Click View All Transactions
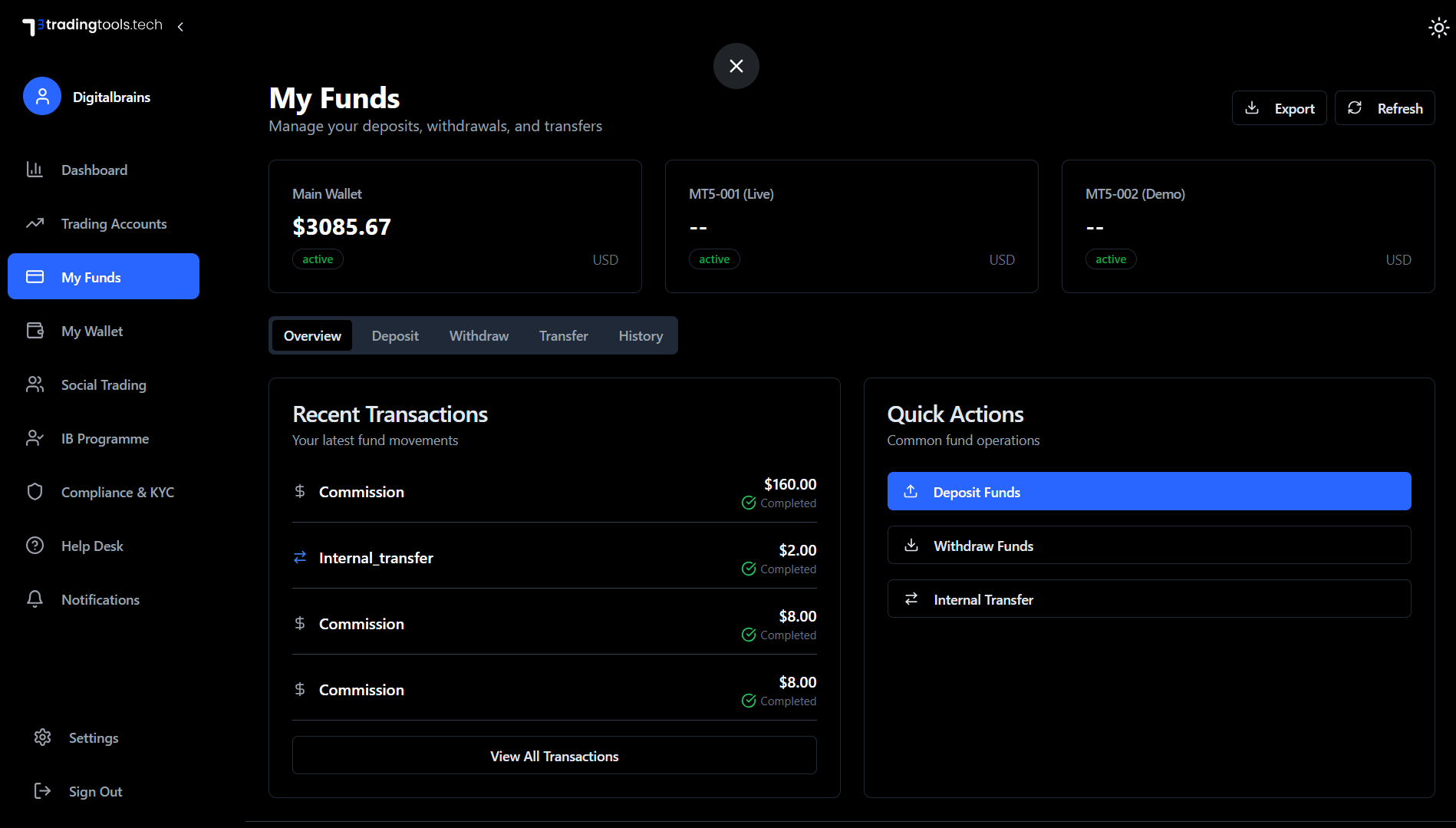 [x=554, y=755]
